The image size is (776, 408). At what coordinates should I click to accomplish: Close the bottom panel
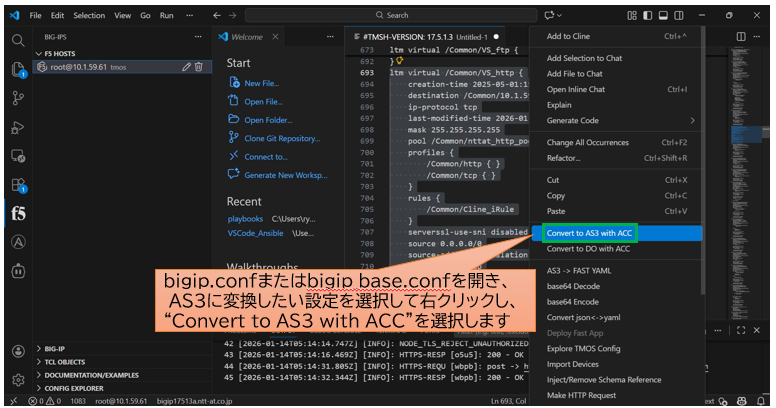(x=757, y=330)
